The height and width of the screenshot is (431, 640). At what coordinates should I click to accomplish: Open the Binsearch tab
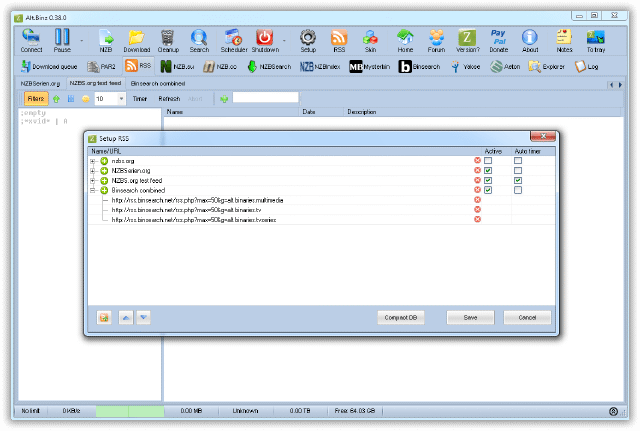coord(420,67)
